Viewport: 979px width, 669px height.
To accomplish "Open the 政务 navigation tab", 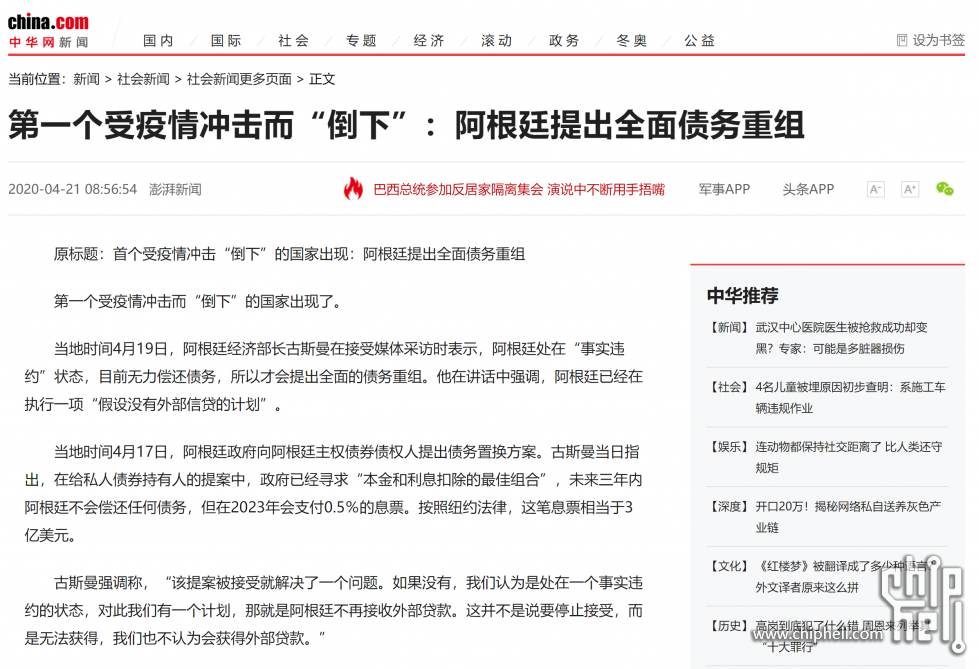I will point(564,41).
